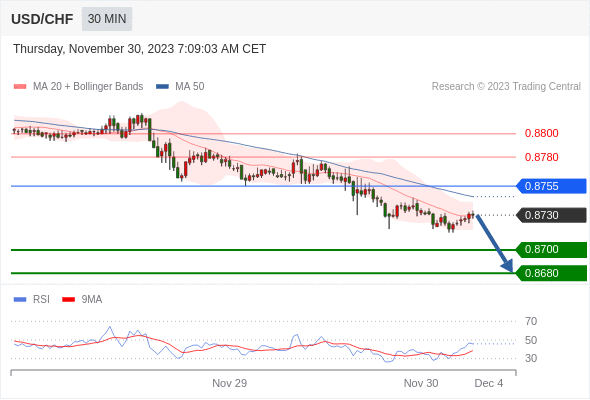The width and height of the screenshot is (590, 400).
Task: Click the 30 MIN timeframe button
Action: (x=107, y=19)
